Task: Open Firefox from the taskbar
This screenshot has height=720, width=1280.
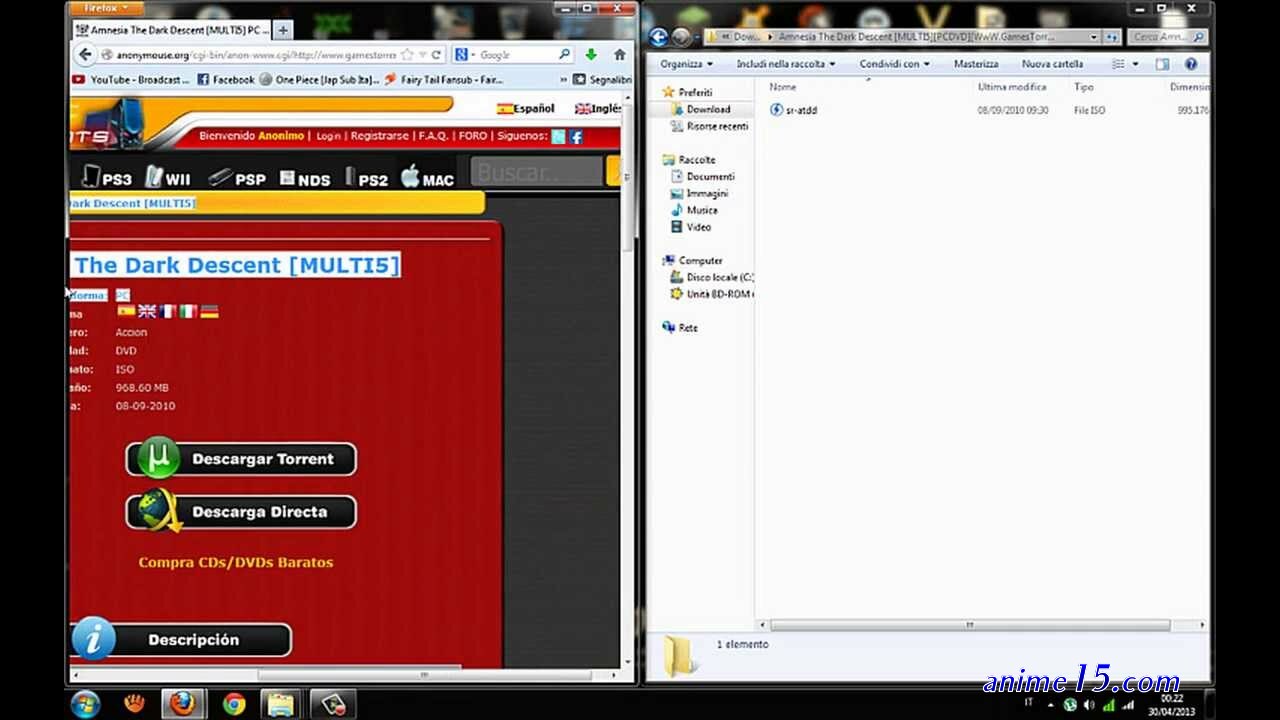Action: [181, 704]
